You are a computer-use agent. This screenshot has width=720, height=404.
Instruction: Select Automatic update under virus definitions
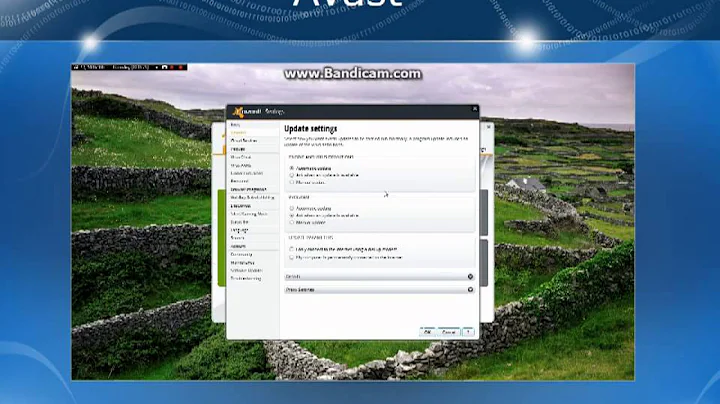pos(292,168)
